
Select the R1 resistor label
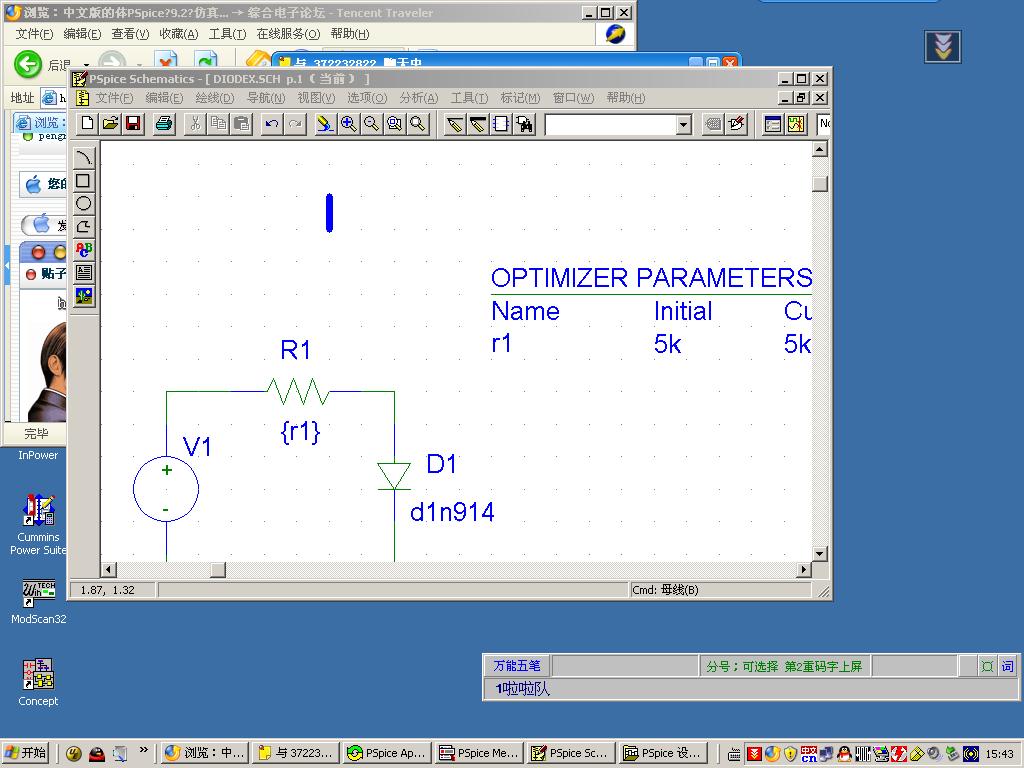[x=295, y=350]
